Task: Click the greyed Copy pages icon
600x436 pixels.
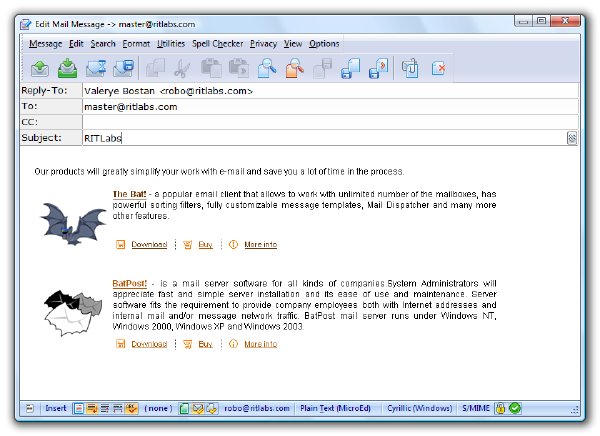Action: click(x=155, y=68)
